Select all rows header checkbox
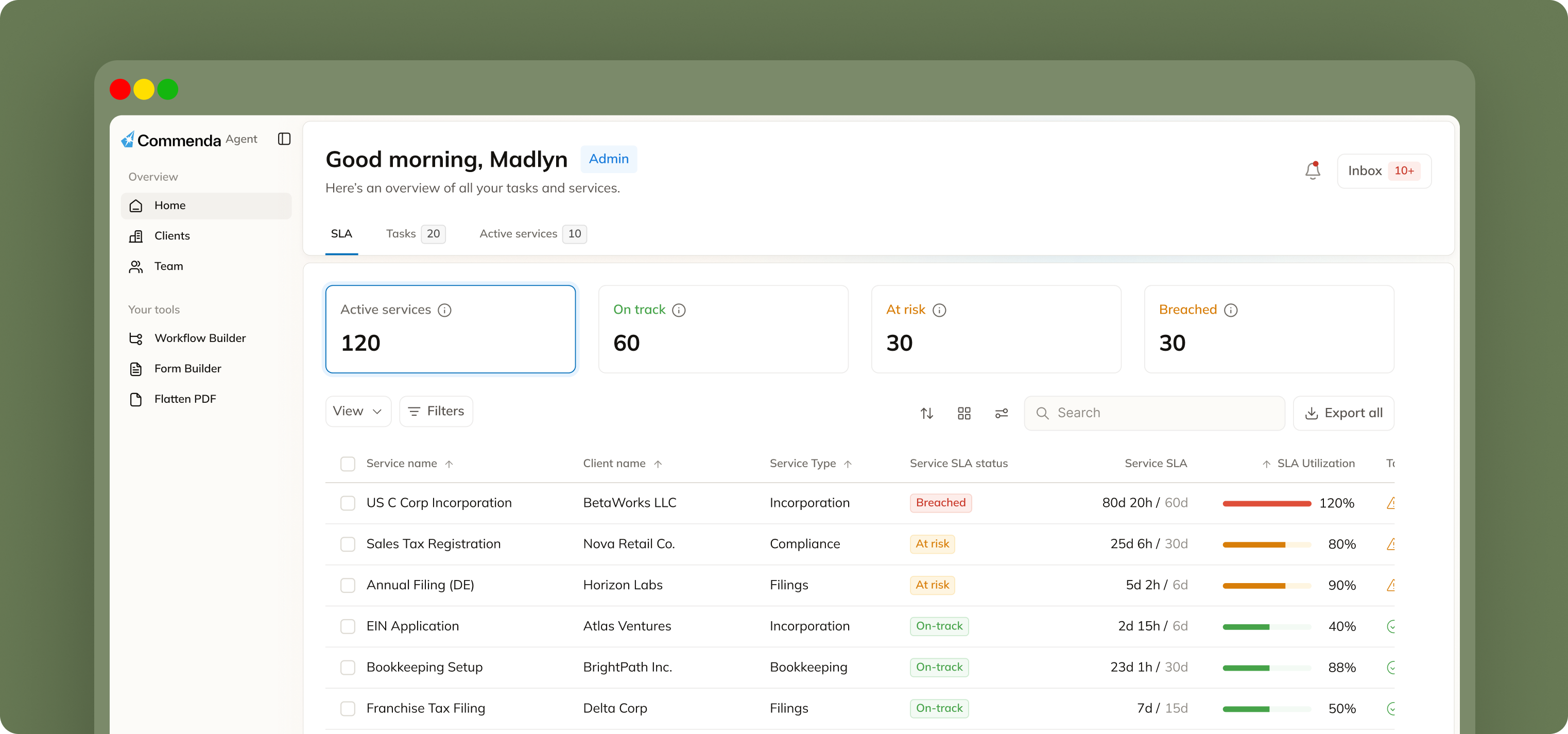Viewport: 1568px width, 734px height. 348,464
